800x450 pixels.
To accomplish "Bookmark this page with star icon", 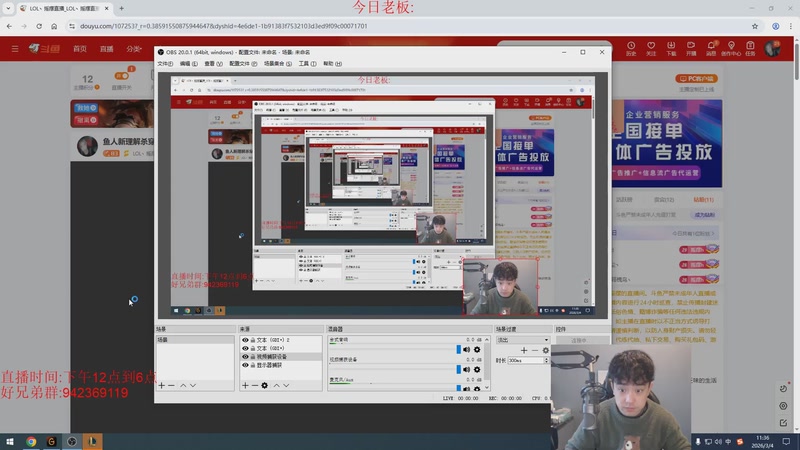I will tap(755, 26).
